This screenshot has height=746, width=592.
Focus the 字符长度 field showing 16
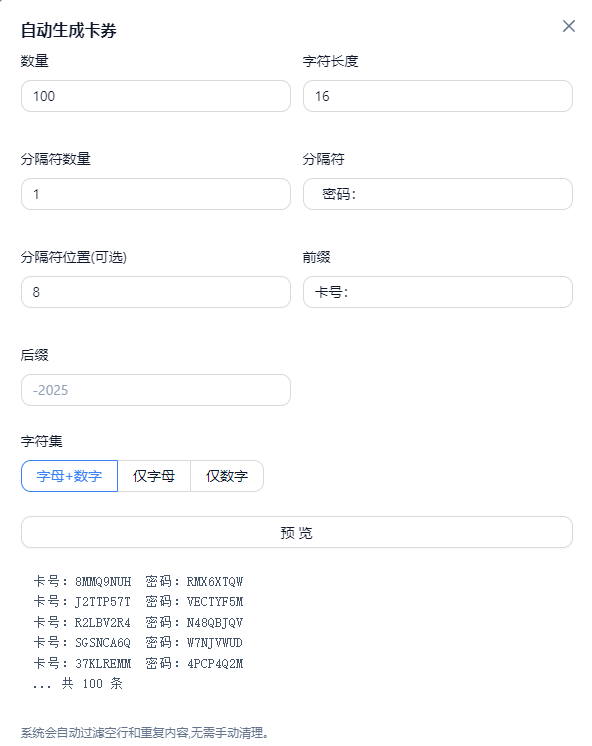point(438,96)
